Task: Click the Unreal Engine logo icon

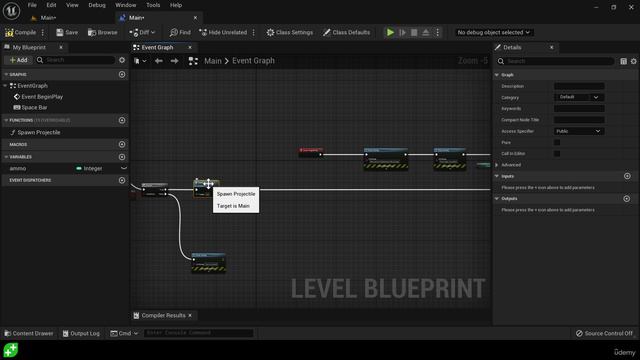Action: [x=11, y=11]
